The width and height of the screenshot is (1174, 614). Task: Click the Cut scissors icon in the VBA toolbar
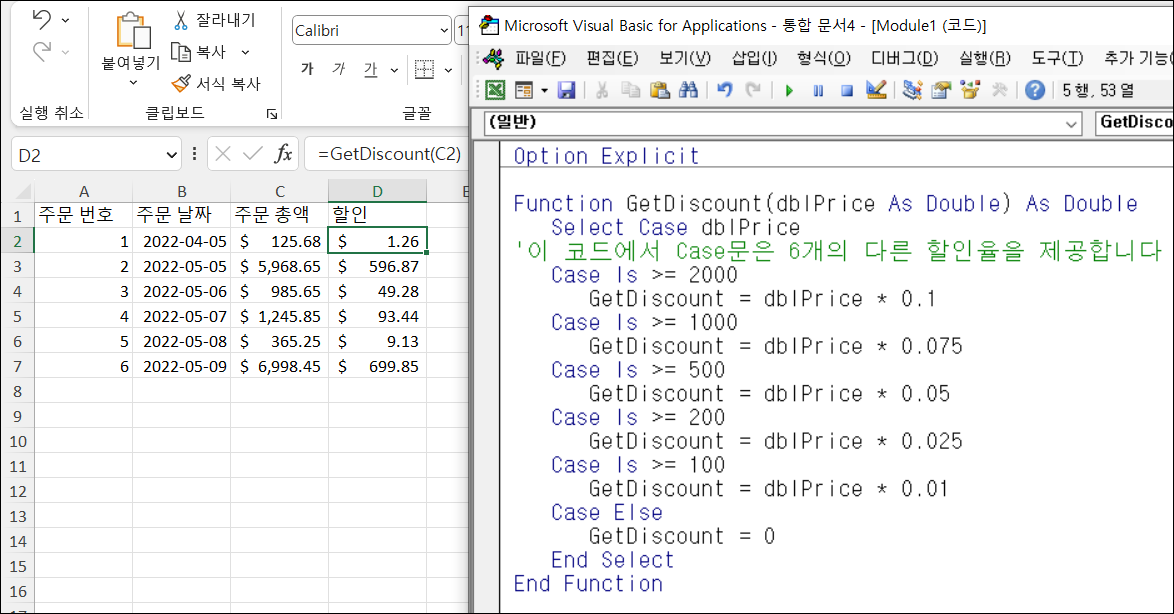point(601,91)
